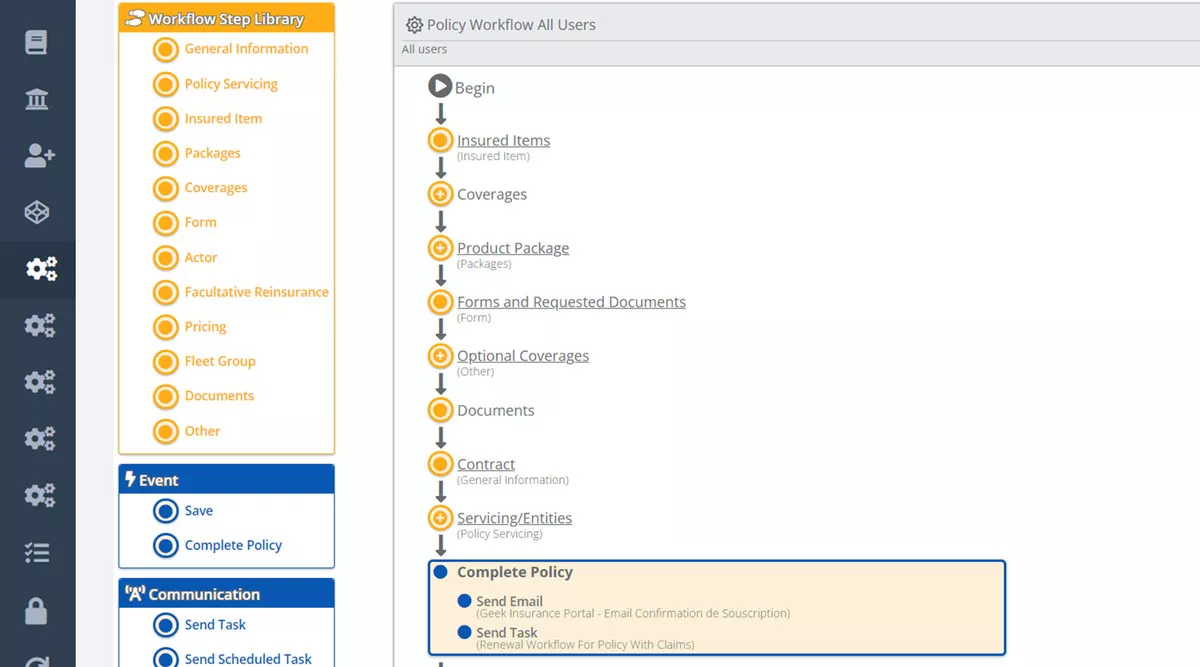Image resolution: width=1200 pixels, height=667 pixels.
Task: Select Policy Servicing library step icon
Action: (x=166, y=85)
